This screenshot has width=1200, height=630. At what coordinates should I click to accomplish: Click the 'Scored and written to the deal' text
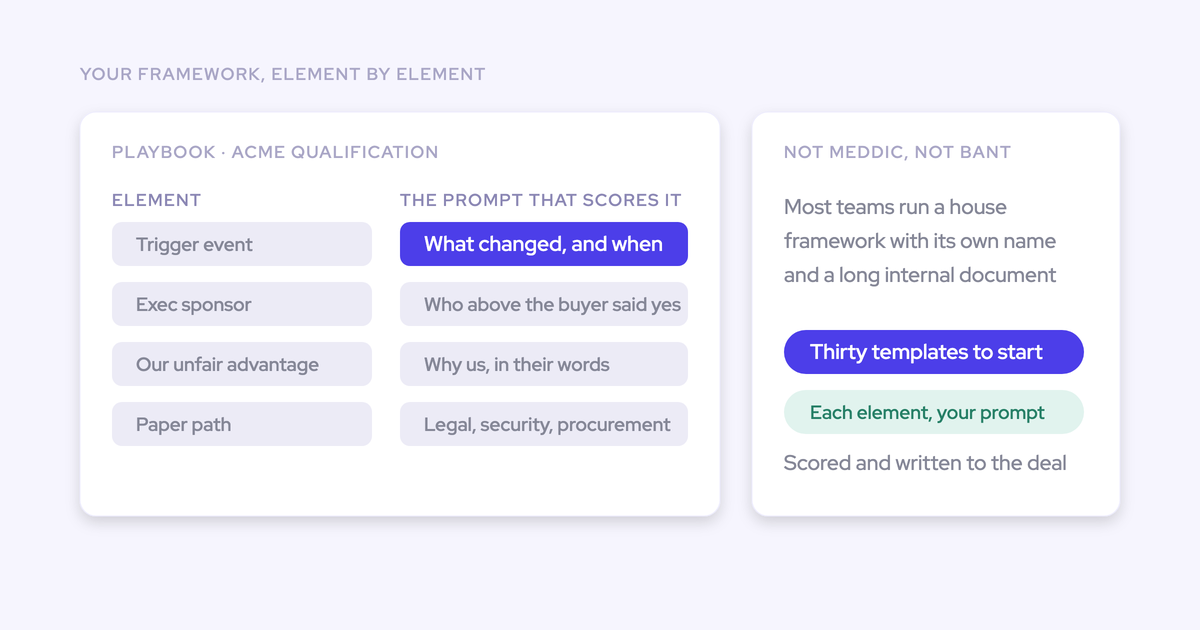pyautogui.click(x=925, y=462)
